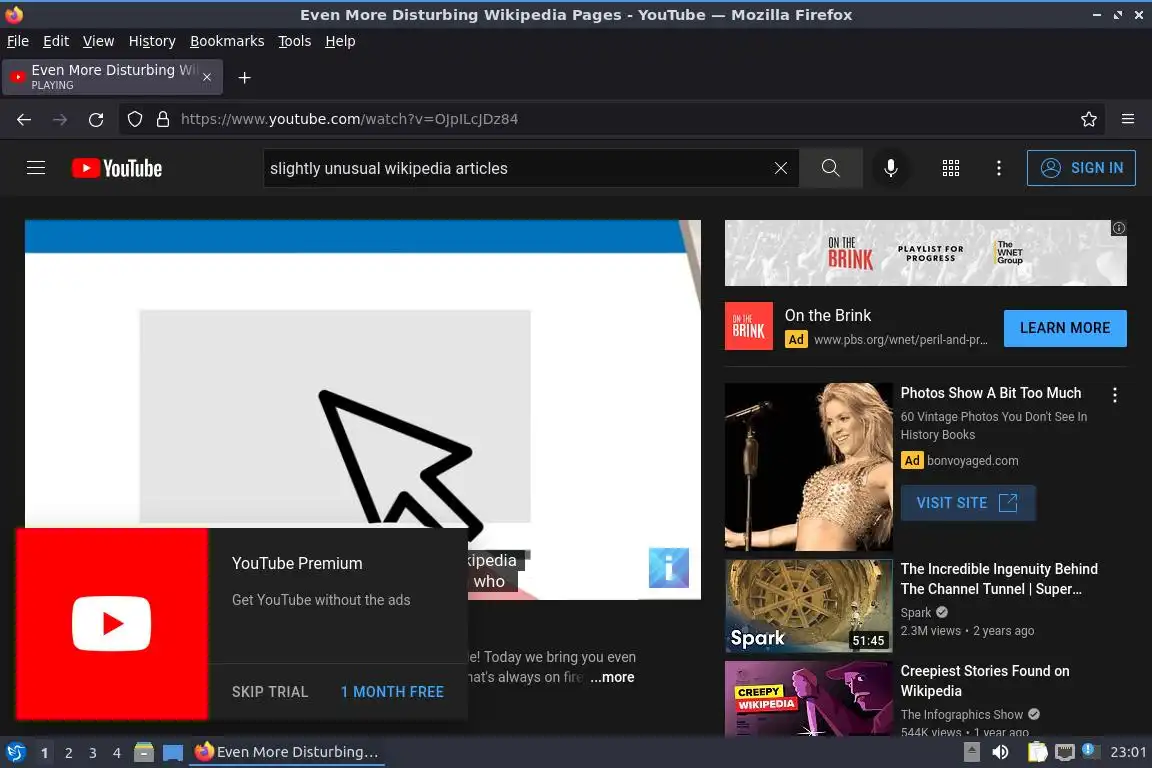Start voice search with the microphone
The width and height of the screenshot is (1152, 768).
pyautogui.click(x=890, y=168)
